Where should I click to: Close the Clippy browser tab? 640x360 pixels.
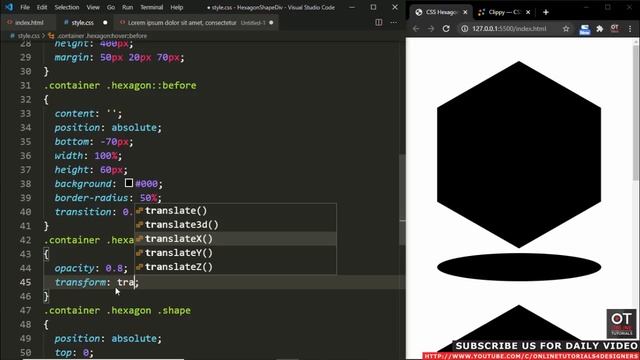(528, 12)
